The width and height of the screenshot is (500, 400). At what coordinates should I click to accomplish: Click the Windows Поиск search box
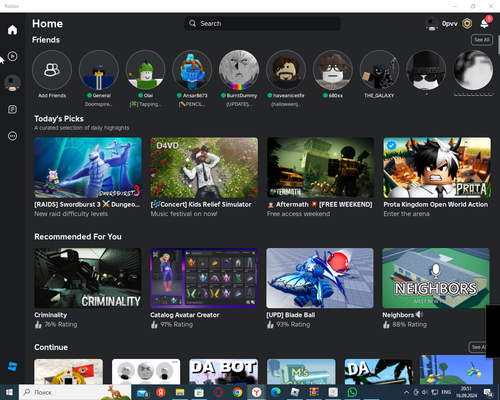[75, 392]
